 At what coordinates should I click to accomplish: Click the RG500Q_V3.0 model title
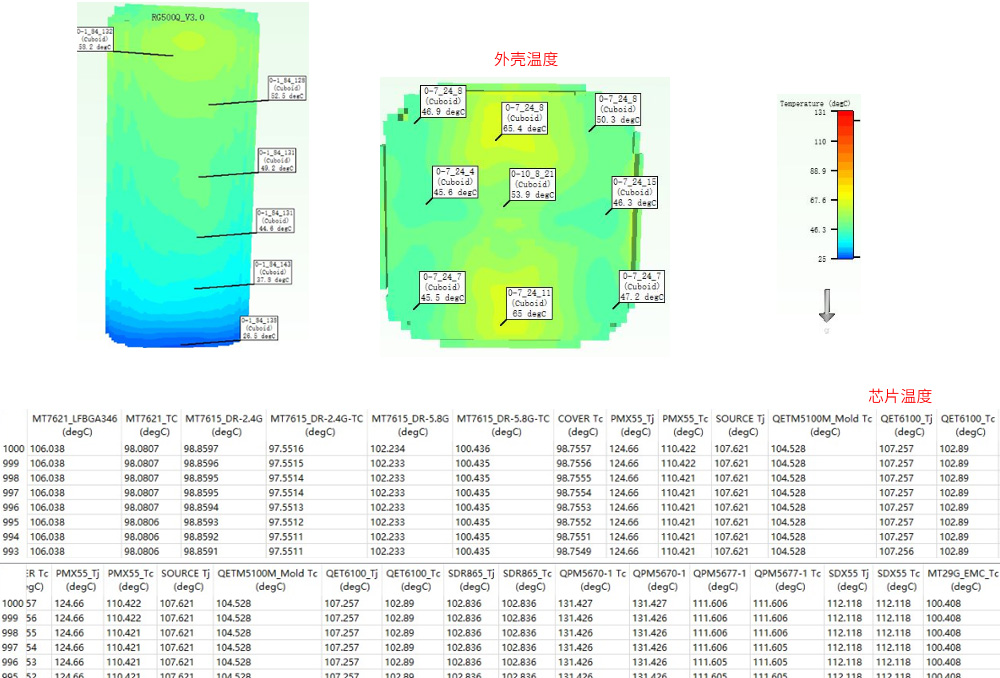click(177, 17)
